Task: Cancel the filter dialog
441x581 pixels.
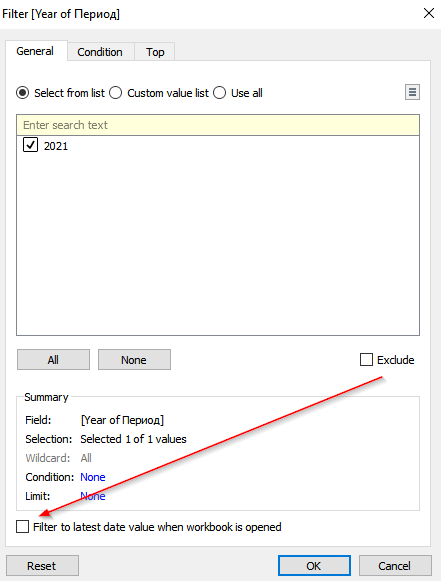Action: [x=395, y=565]
